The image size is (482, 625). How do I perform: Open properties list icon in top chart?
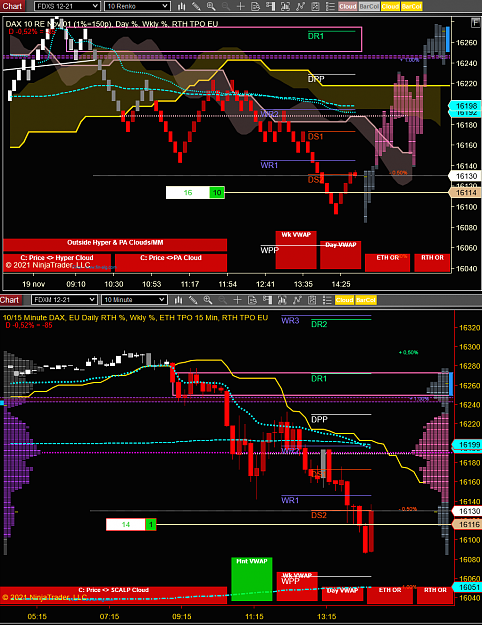point(330,6)
